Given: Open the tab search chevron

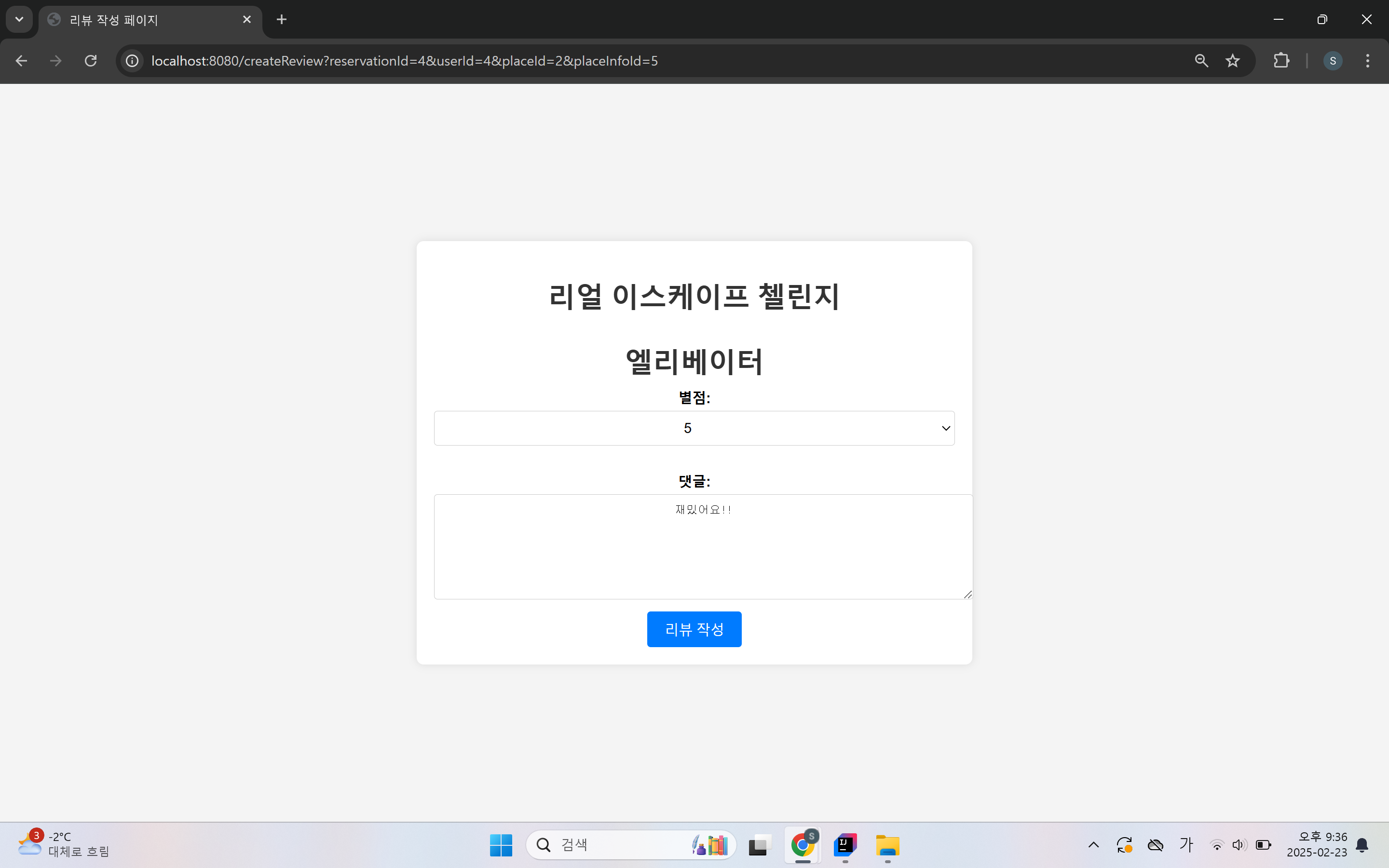Looking at the screenshot, I should pyautogui.click(x=19, y=19).
